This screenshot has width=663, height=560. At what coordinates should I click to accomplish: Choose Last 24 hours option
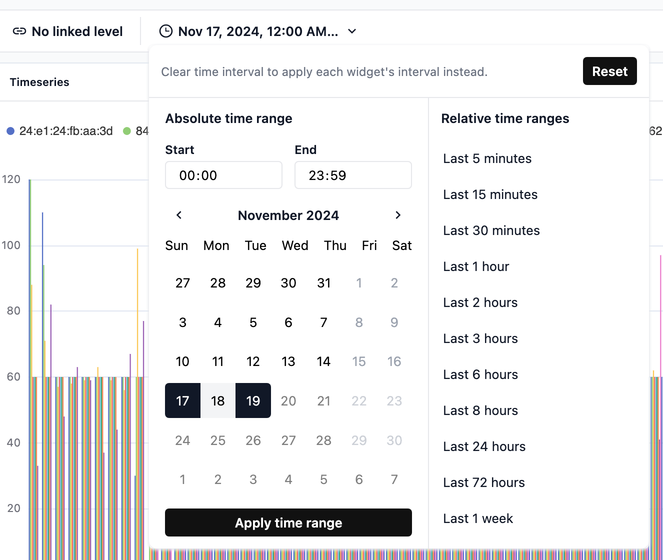pyautogui.click(x=484, y=446)
